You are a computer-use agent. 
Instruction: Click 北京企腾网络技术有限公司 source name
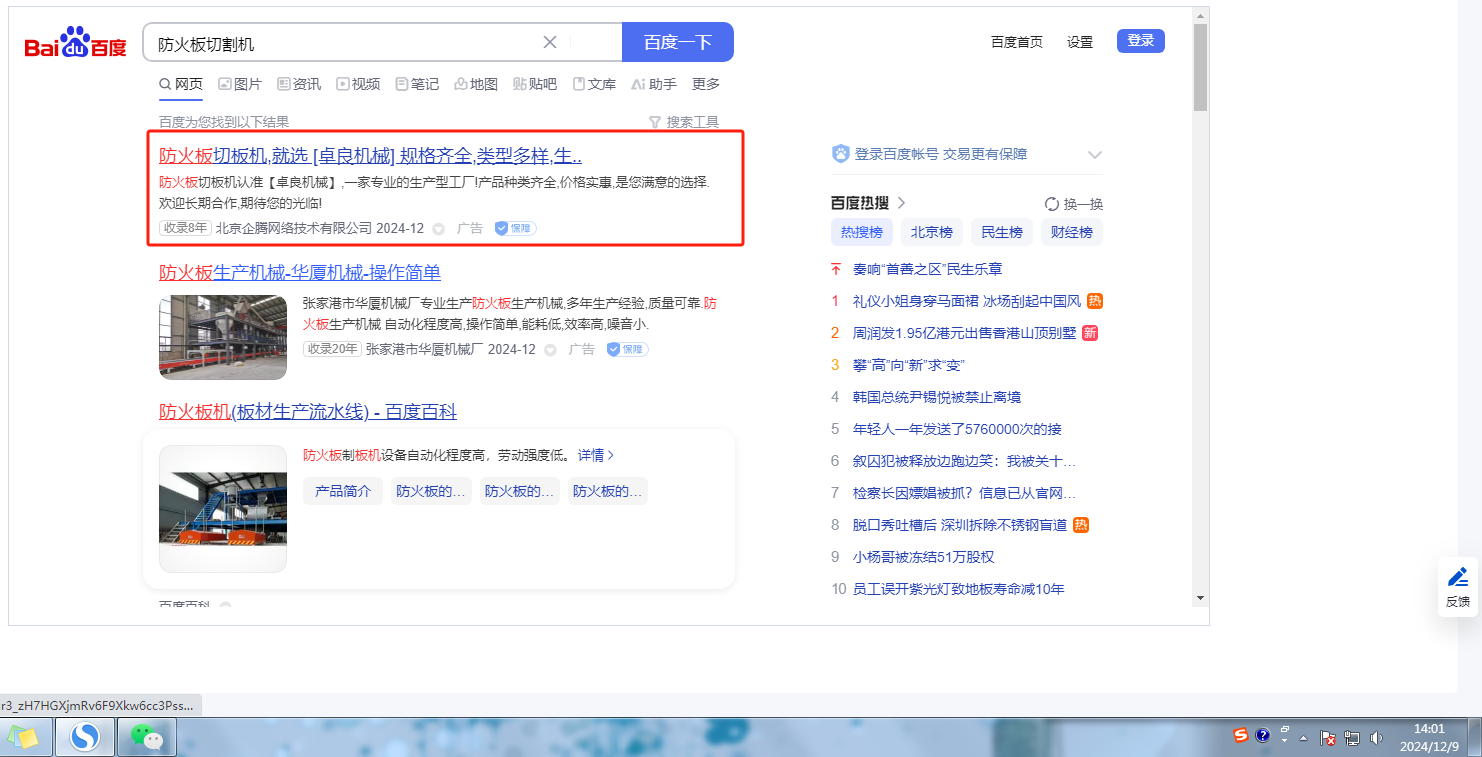tap(294, 228)
